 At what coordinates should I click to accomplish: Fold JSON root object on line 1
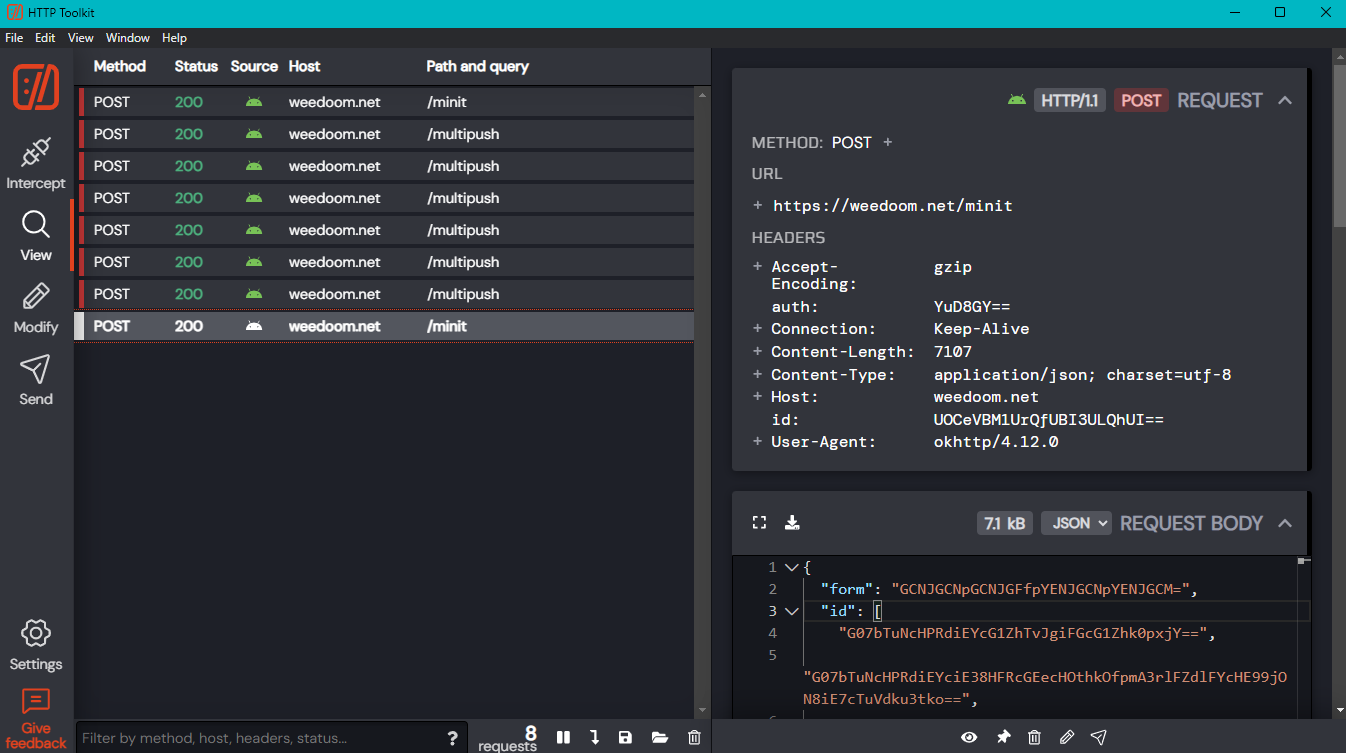click(792, 567)
